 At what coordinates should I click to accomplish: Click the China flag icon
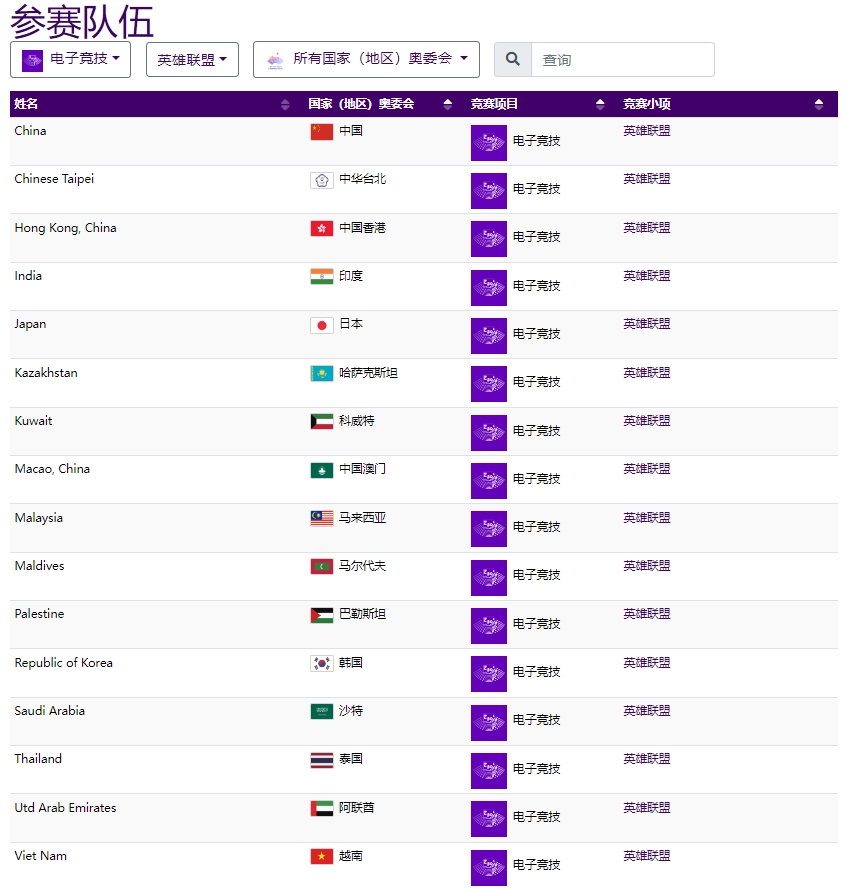click(322, 131)
